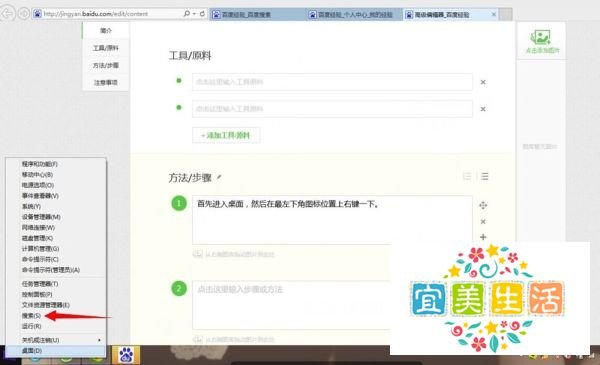
Task: Jump to 注意事项 in the sidebar
Action: [106, 82]
